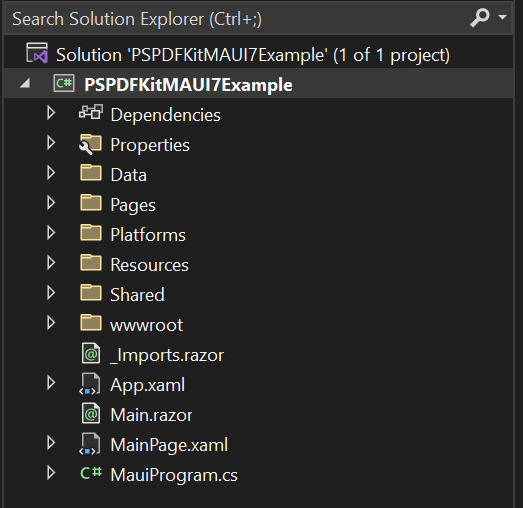The width and height of the screenshot is (523, 508).
Task: Expand the MainPage.xaml node
Action: click(x=51, y=443)
